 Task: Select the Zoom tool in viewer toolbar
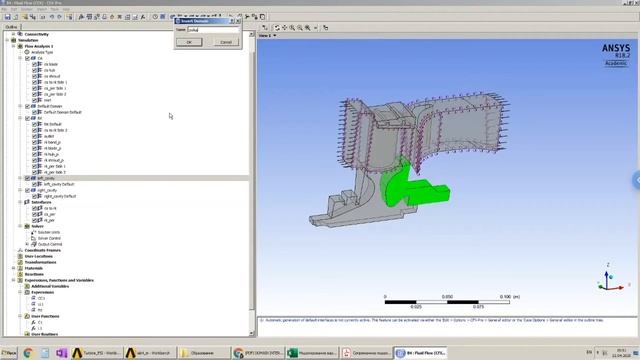point(292,28)
